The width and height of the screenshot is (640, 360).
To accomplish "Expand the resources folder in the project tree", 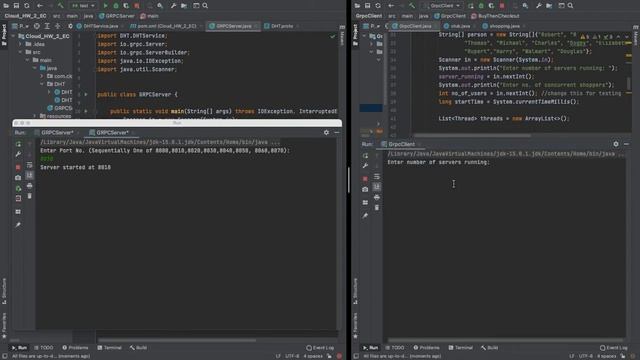I will click(35, 116).
